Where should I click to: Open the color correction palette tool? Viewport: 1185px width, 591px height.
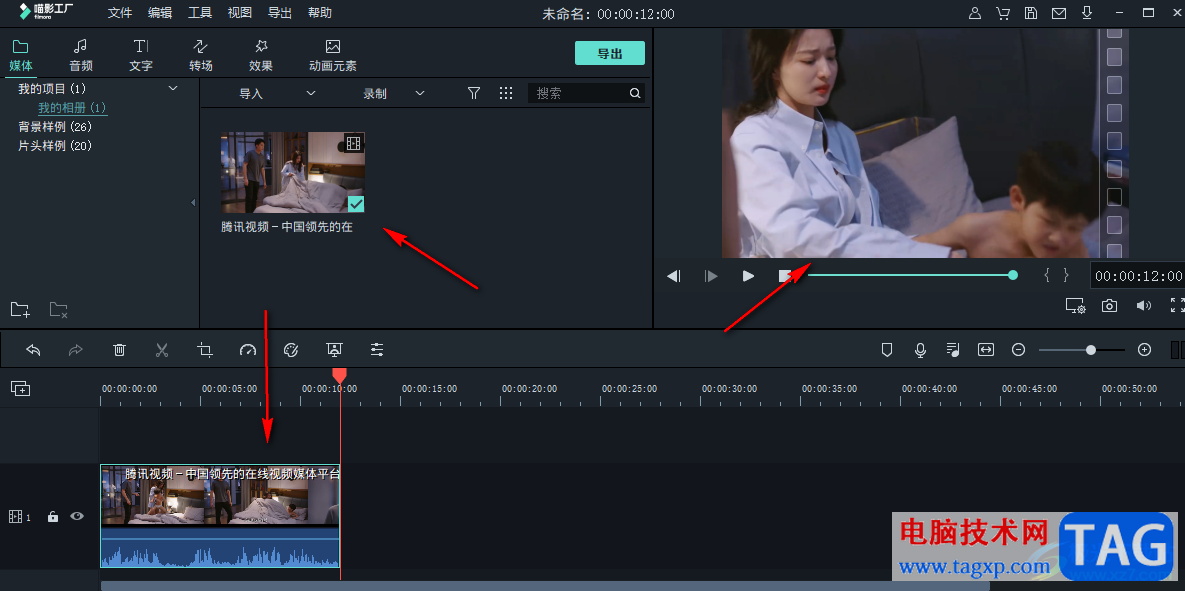[291, 349]
